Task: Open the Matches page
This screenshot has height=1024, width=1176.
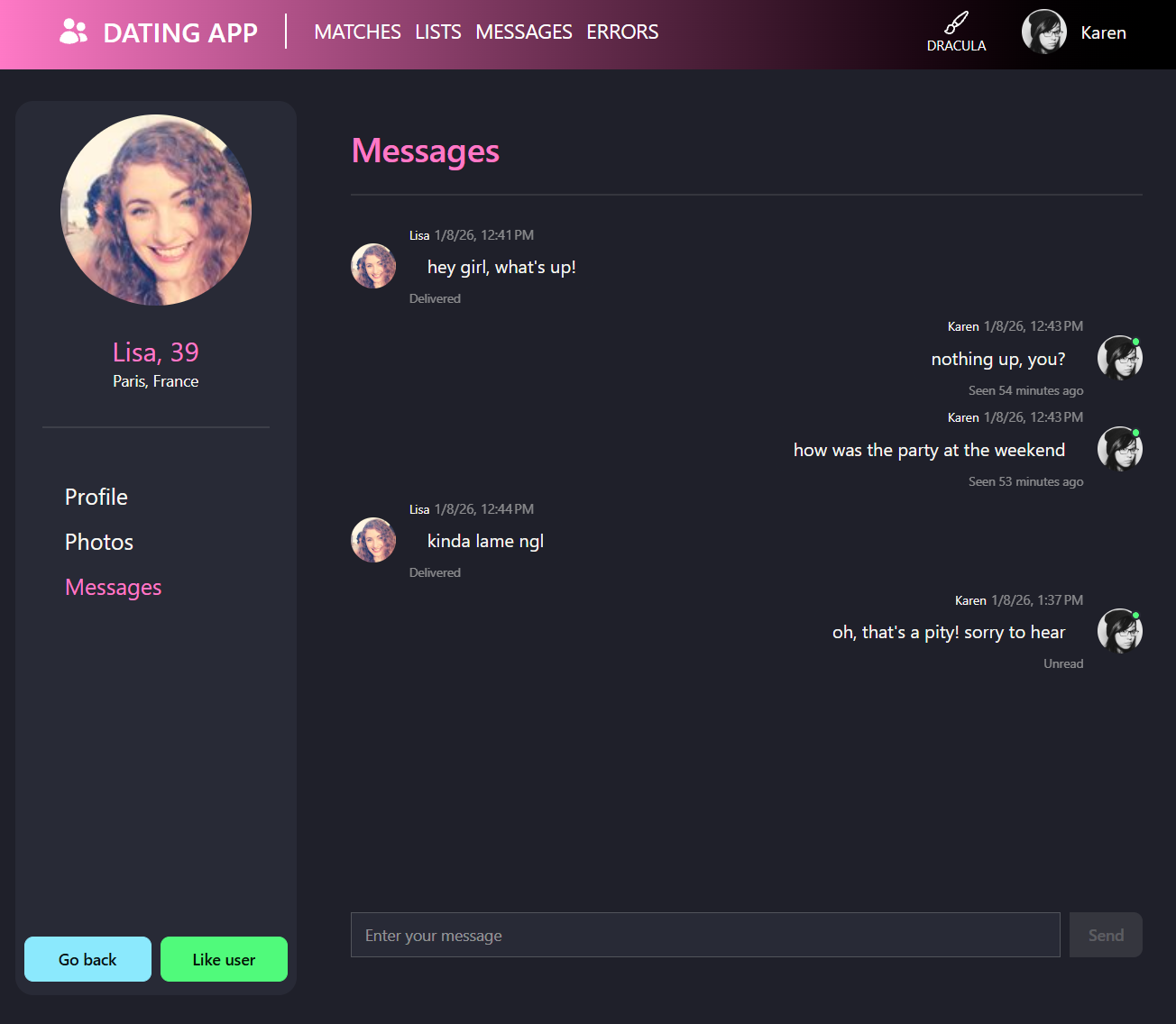Action: click(x=357, y=32)
